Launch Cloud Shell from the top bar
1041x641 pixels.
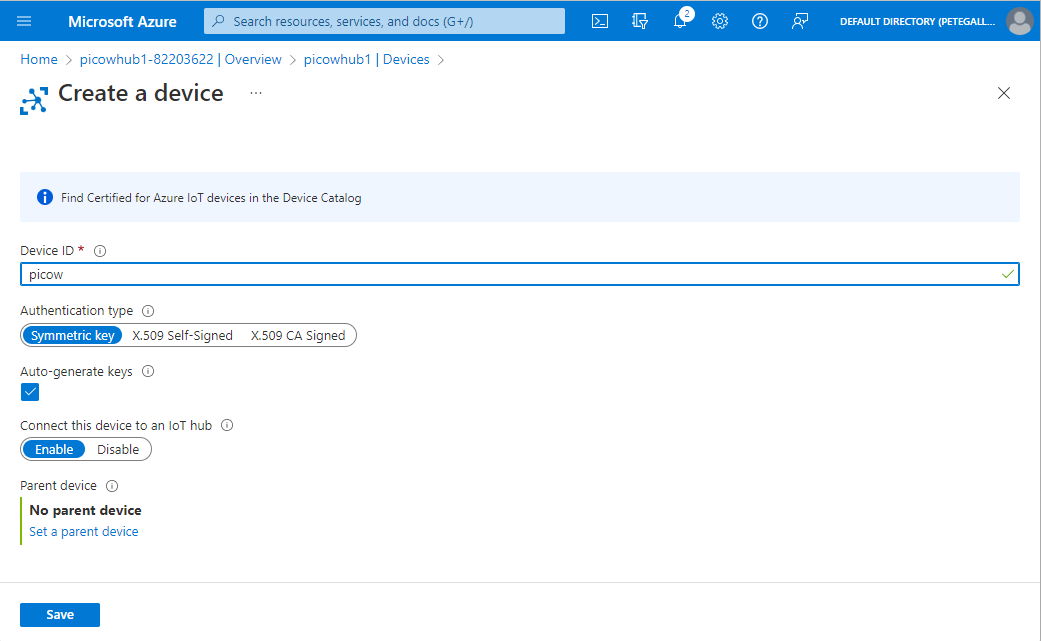[x=600, y=21]
